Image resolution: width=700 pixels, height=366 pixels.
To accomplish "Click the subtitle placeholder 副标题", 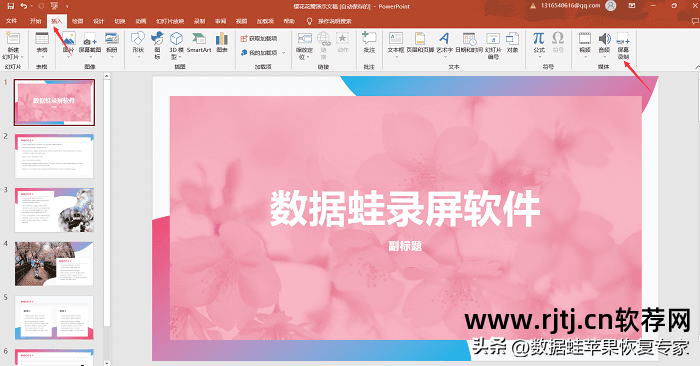I will (x=405, y=246).
